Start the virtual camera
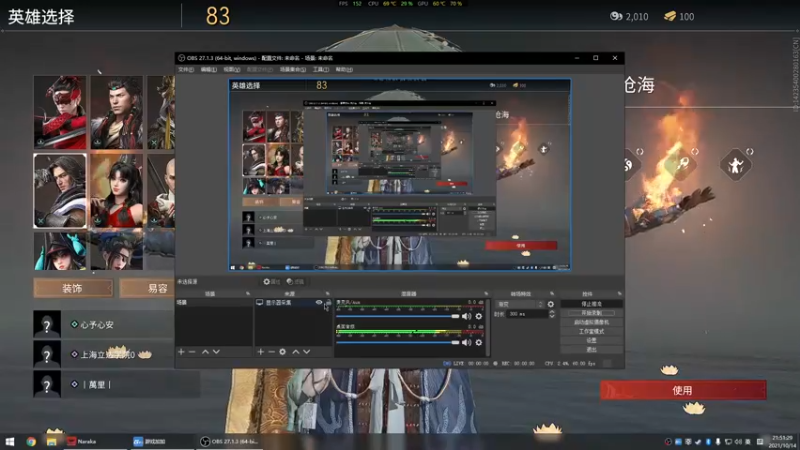This screenshot has width=800, height=450. pyautogui.click(x=591, y=322)
